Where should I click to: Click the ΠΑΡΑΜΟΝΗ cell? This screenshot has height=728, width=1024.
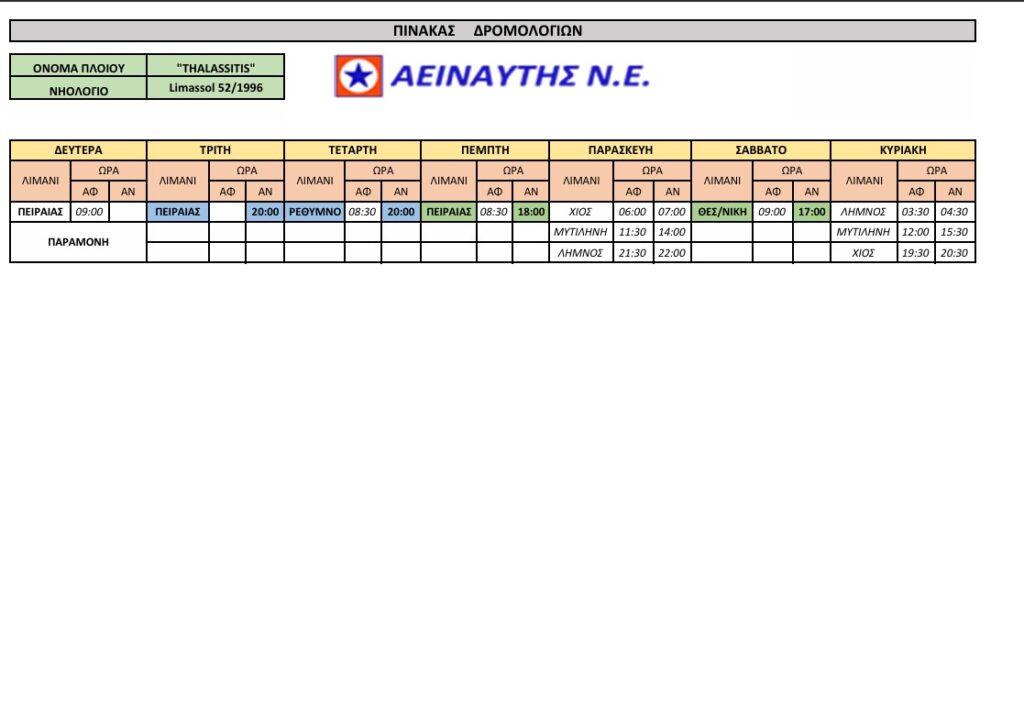click(x=78, y=242)
